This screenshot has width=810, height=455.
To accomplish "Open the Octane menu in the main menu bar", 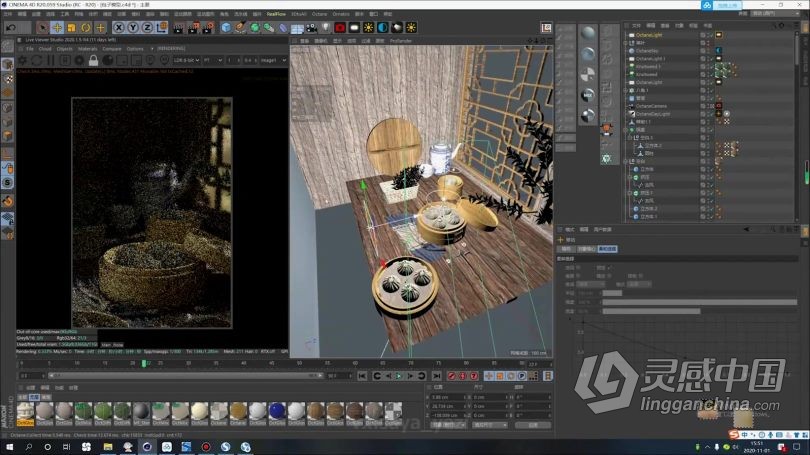I will (x=319, y=14).
